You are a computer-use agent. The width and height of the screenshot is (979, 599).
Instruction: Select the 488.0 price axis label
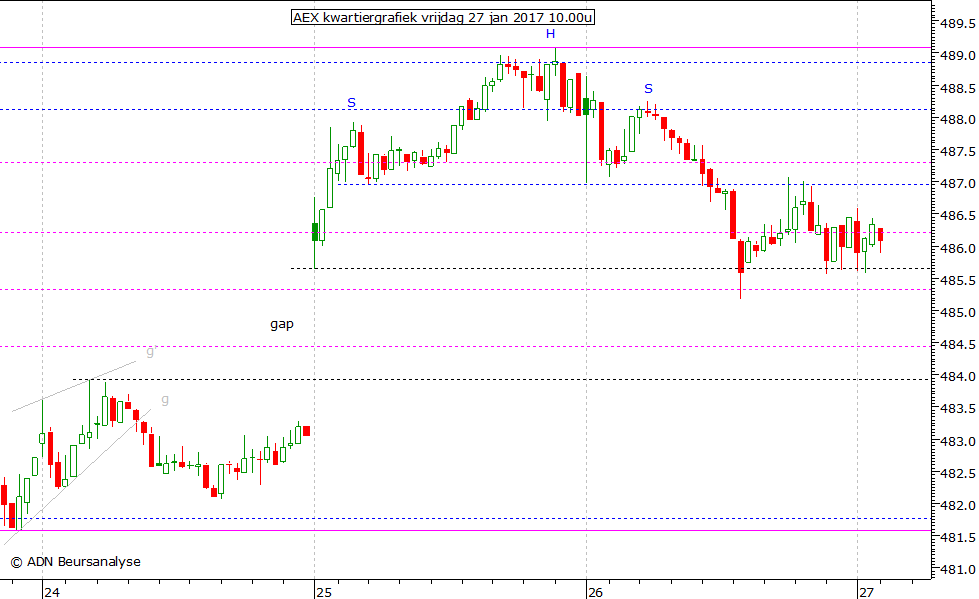(x=957, y=120)
